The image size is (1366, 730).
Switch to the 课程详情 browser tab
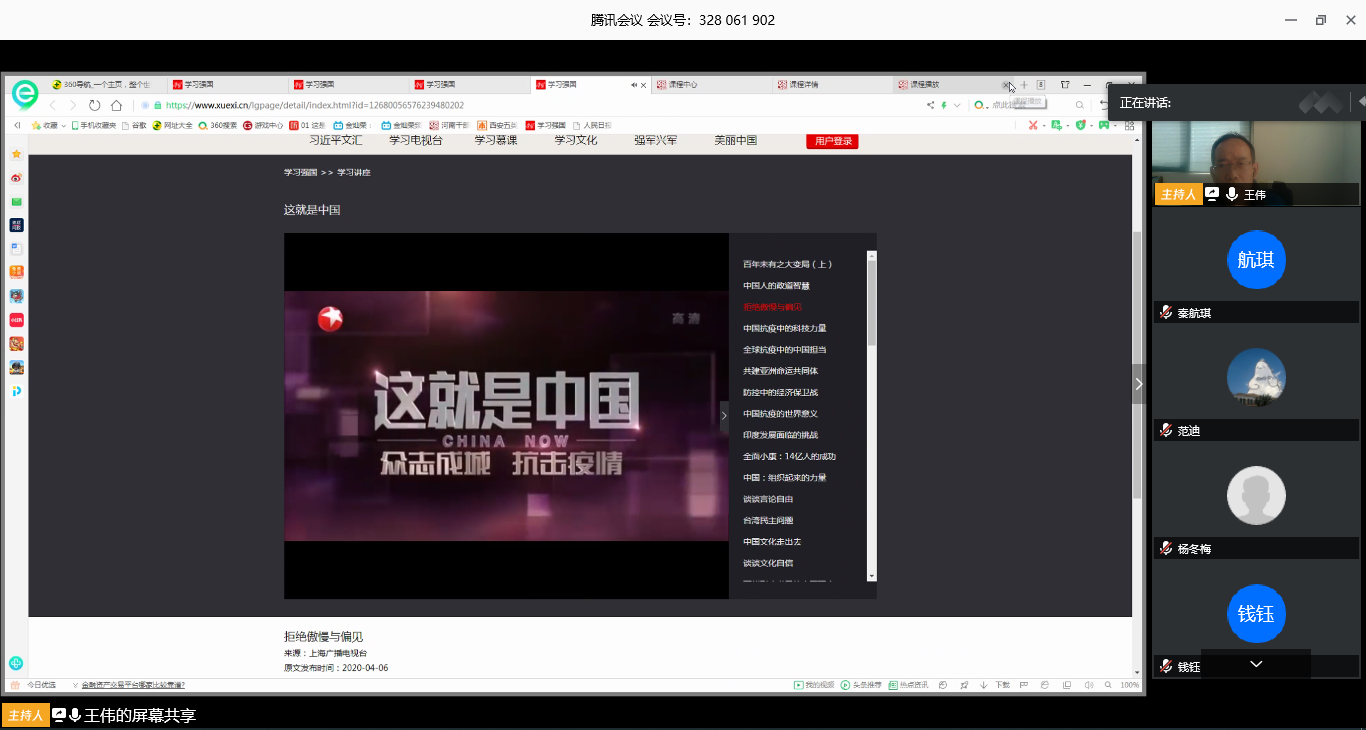point(830,85)
